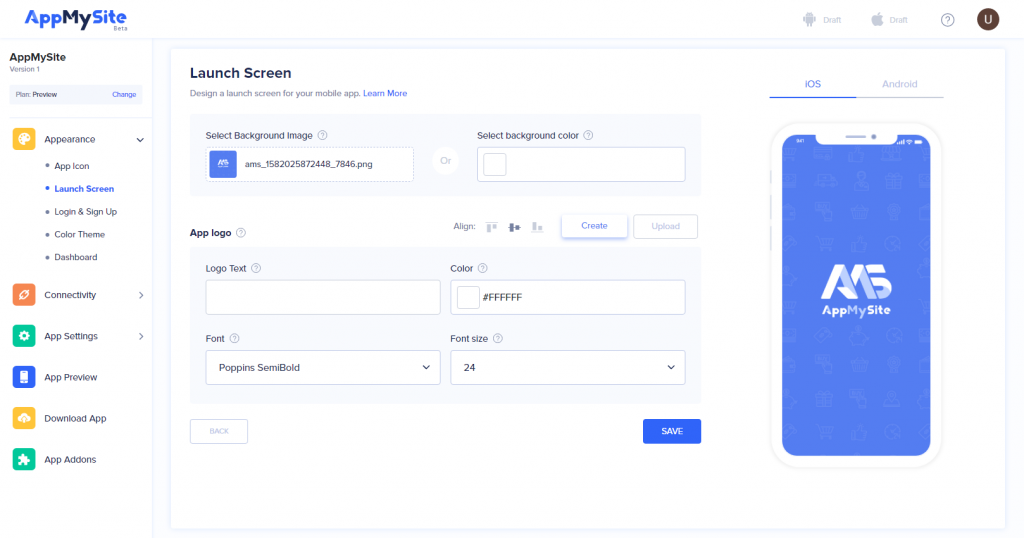Click the App Addons puzzle icon
Viewport: 1024px width, 538px height.
click(24, 459)
